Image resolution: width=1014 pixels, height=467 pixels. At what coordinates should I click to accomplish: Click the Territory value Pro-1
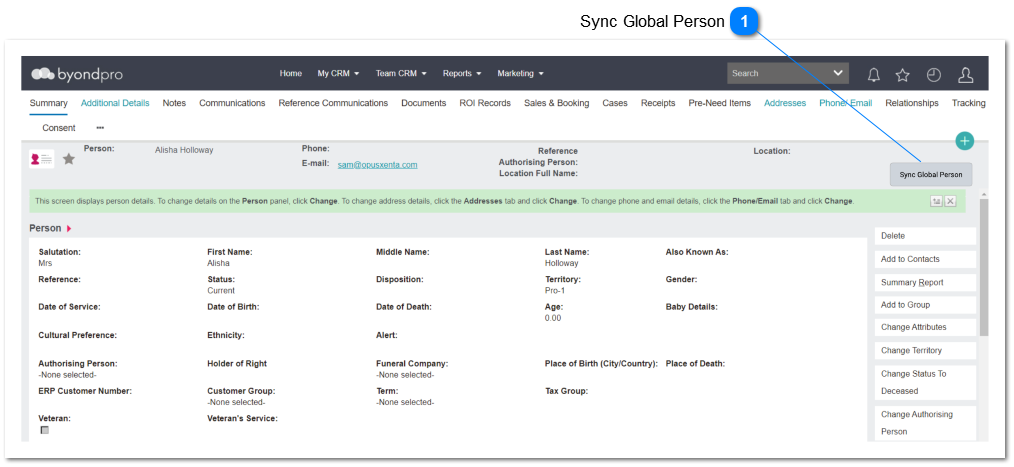pyautogui.click(x=556, y=290)
